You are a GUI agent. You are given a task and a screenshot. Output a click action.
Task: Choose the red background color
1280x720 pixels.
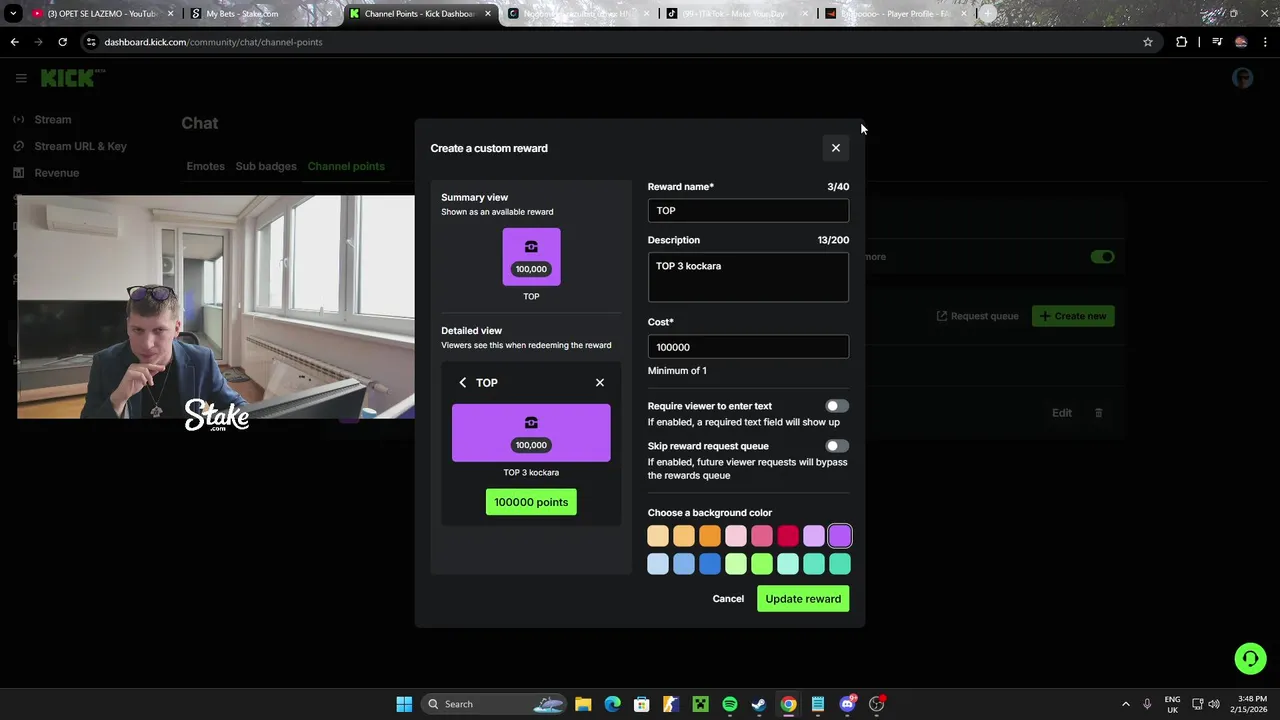[788, 537]
